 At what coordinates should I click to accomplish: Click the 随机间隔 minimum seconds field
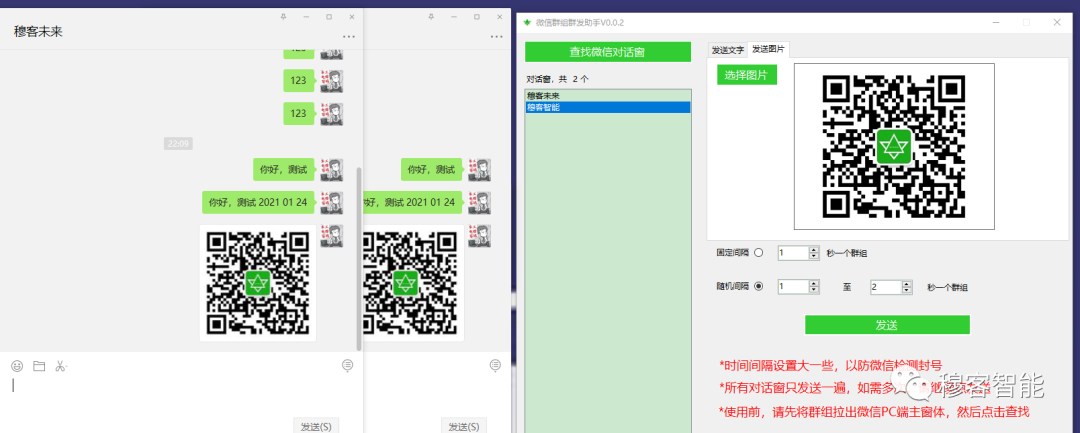(793, 287)
